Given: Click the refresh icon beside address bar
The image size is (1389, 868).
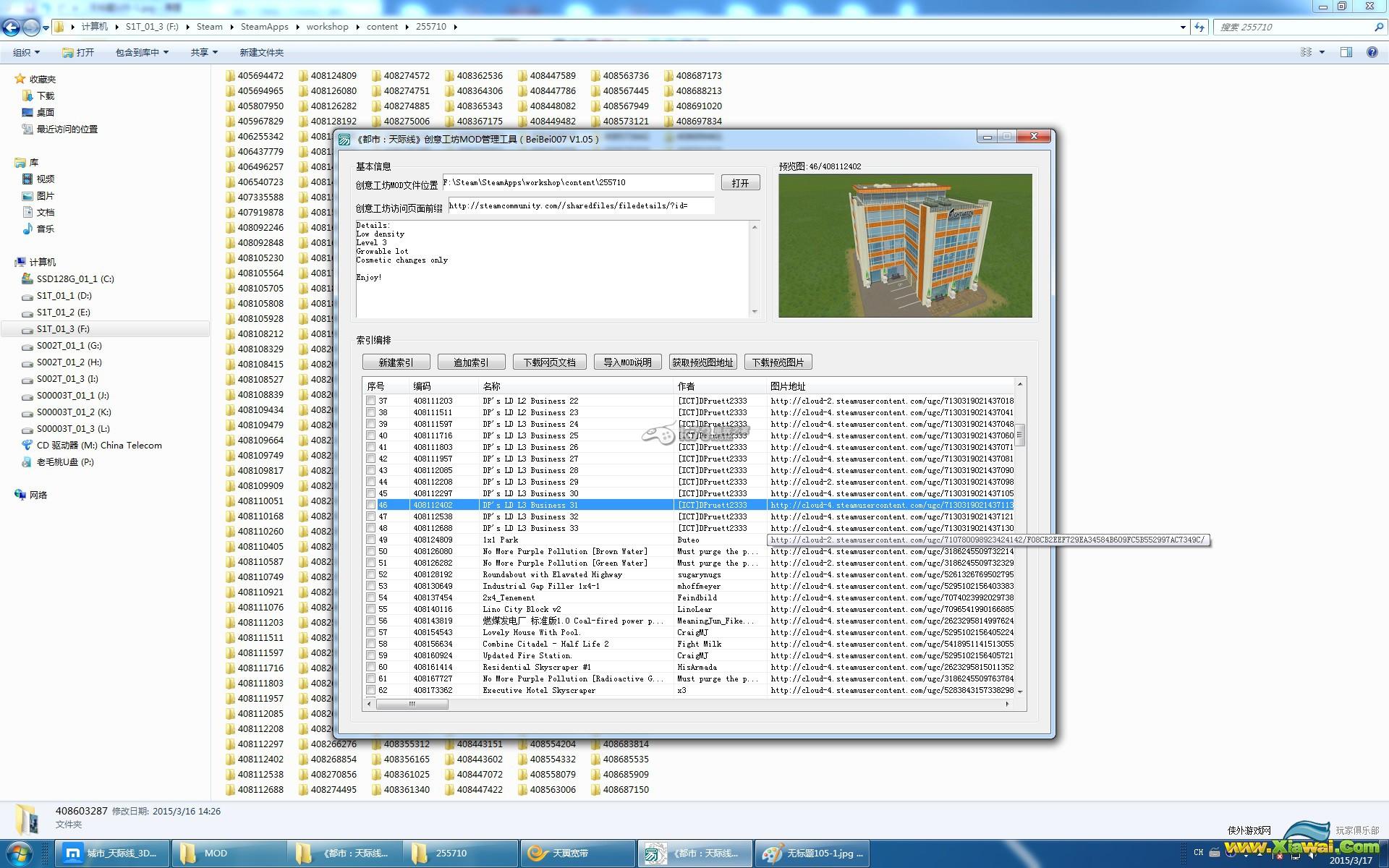Looking at the screenshot, I should coord(1199,27).
